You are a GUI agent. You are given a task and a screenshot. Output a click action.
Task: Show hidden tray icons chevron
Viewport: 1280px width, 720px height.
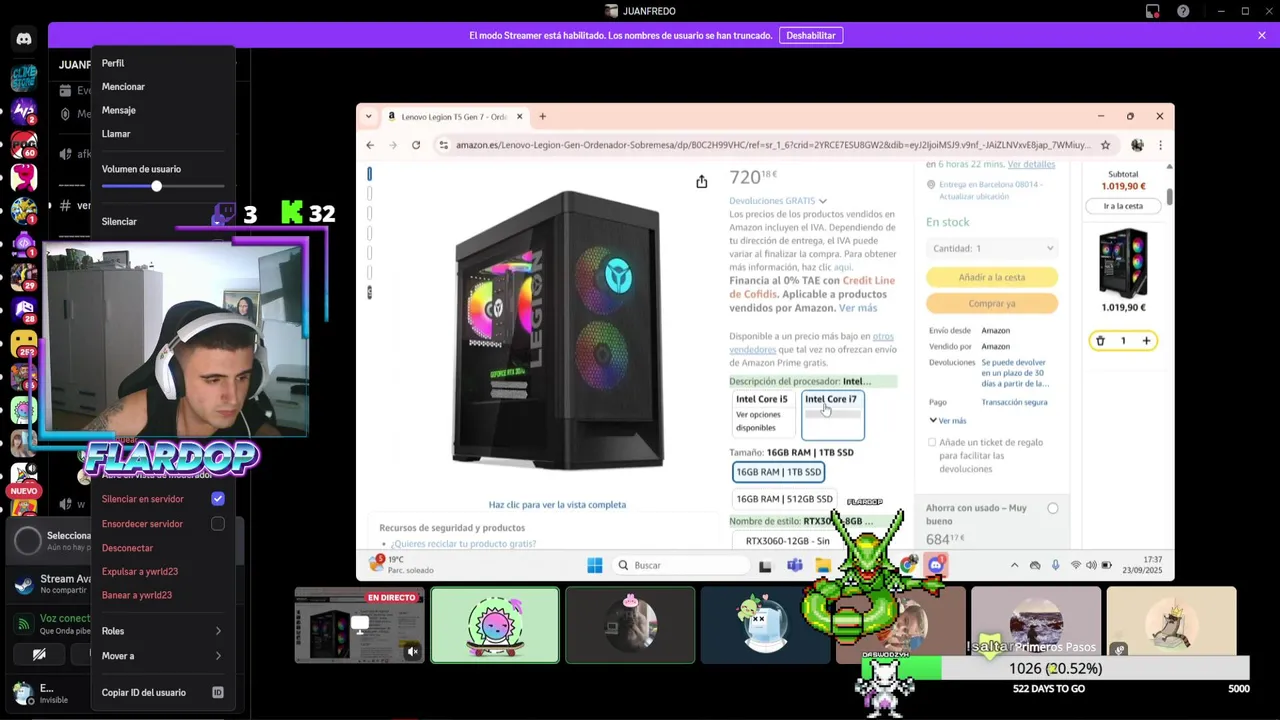[x=1014, y=565]
